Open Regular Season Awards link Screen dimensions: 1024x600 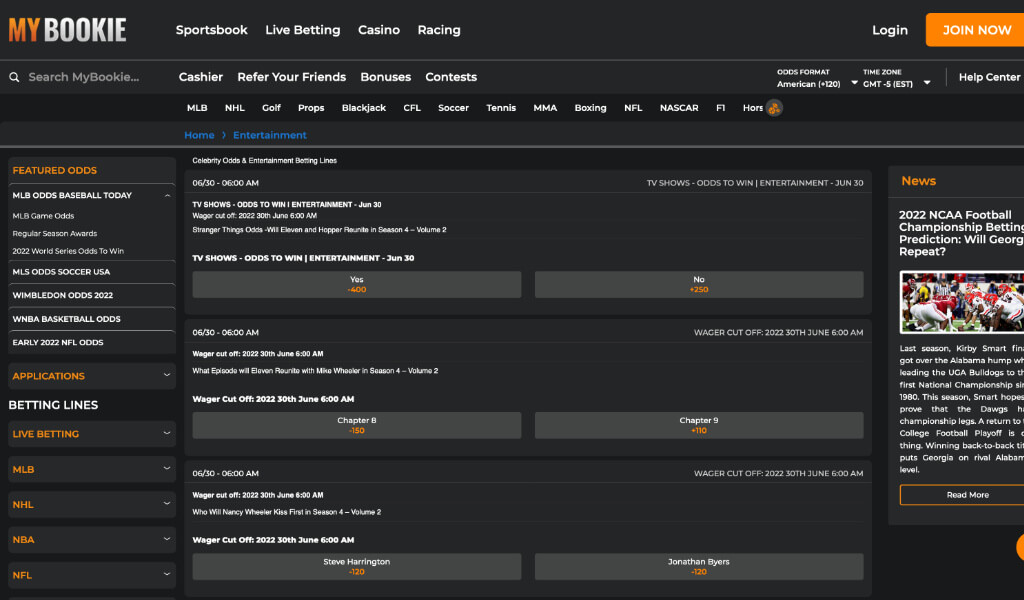click(54, 233)
